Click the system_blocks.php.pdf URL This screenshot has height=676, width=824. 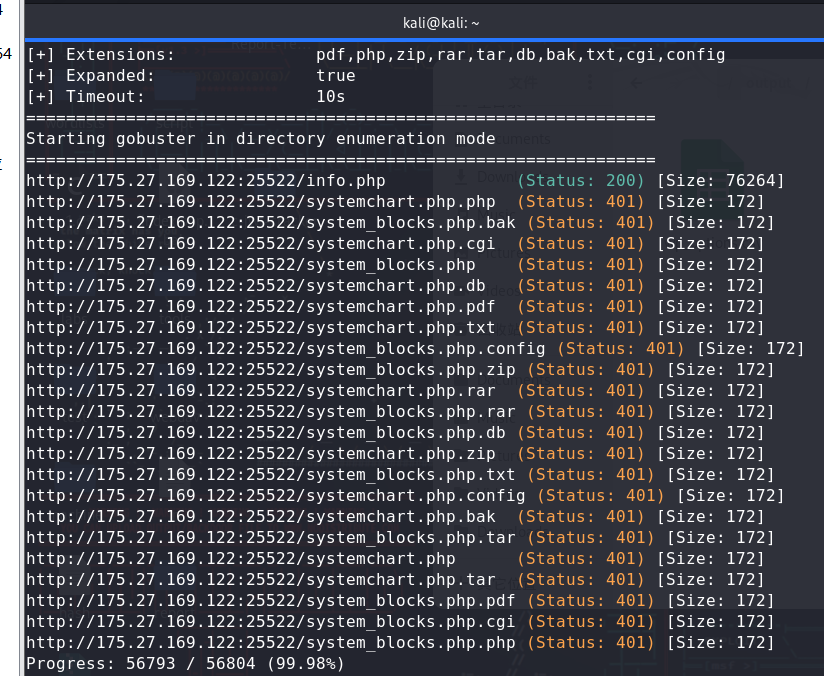270,600
